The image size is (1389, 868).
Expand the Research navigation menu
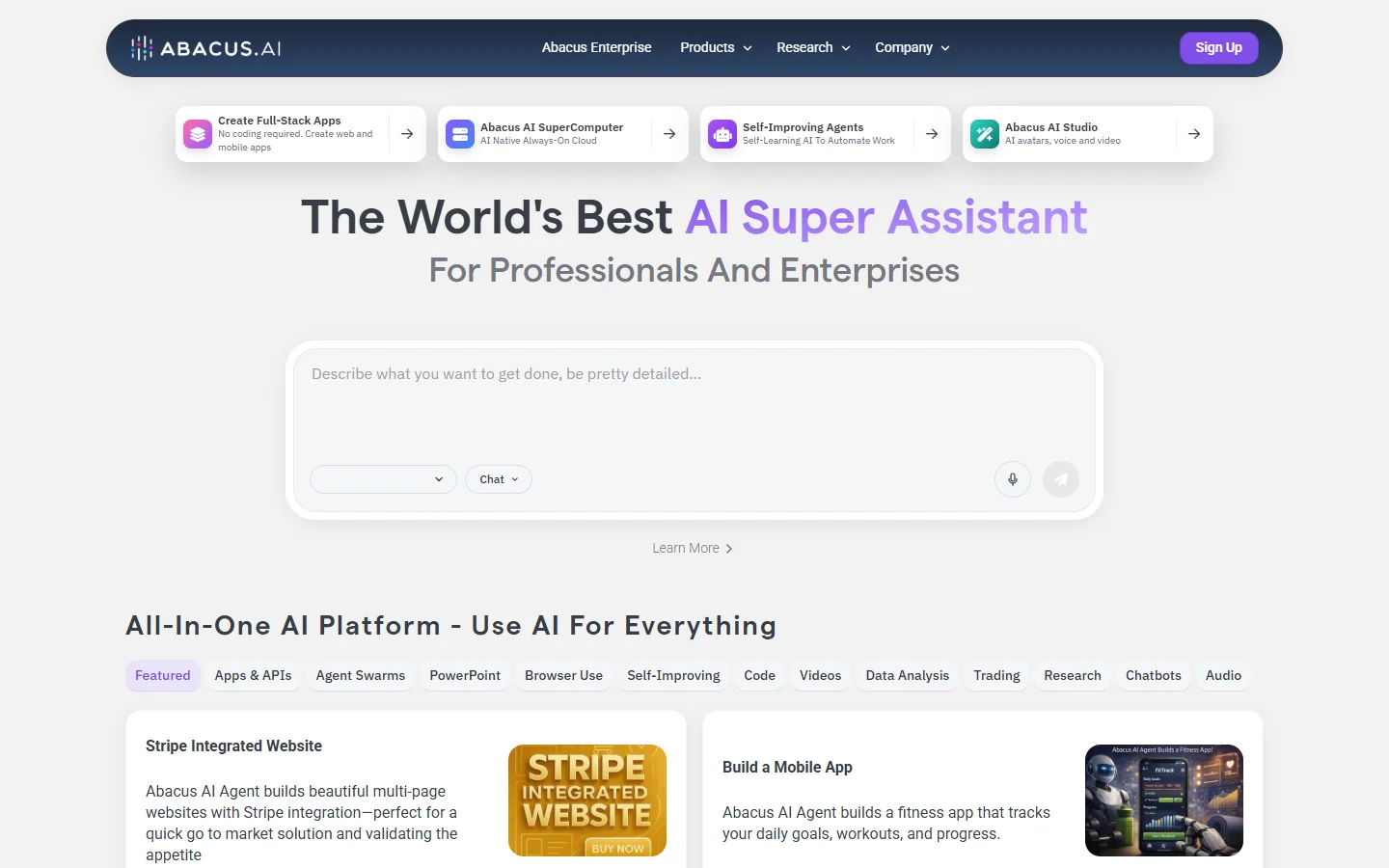[x=813, y=47]
